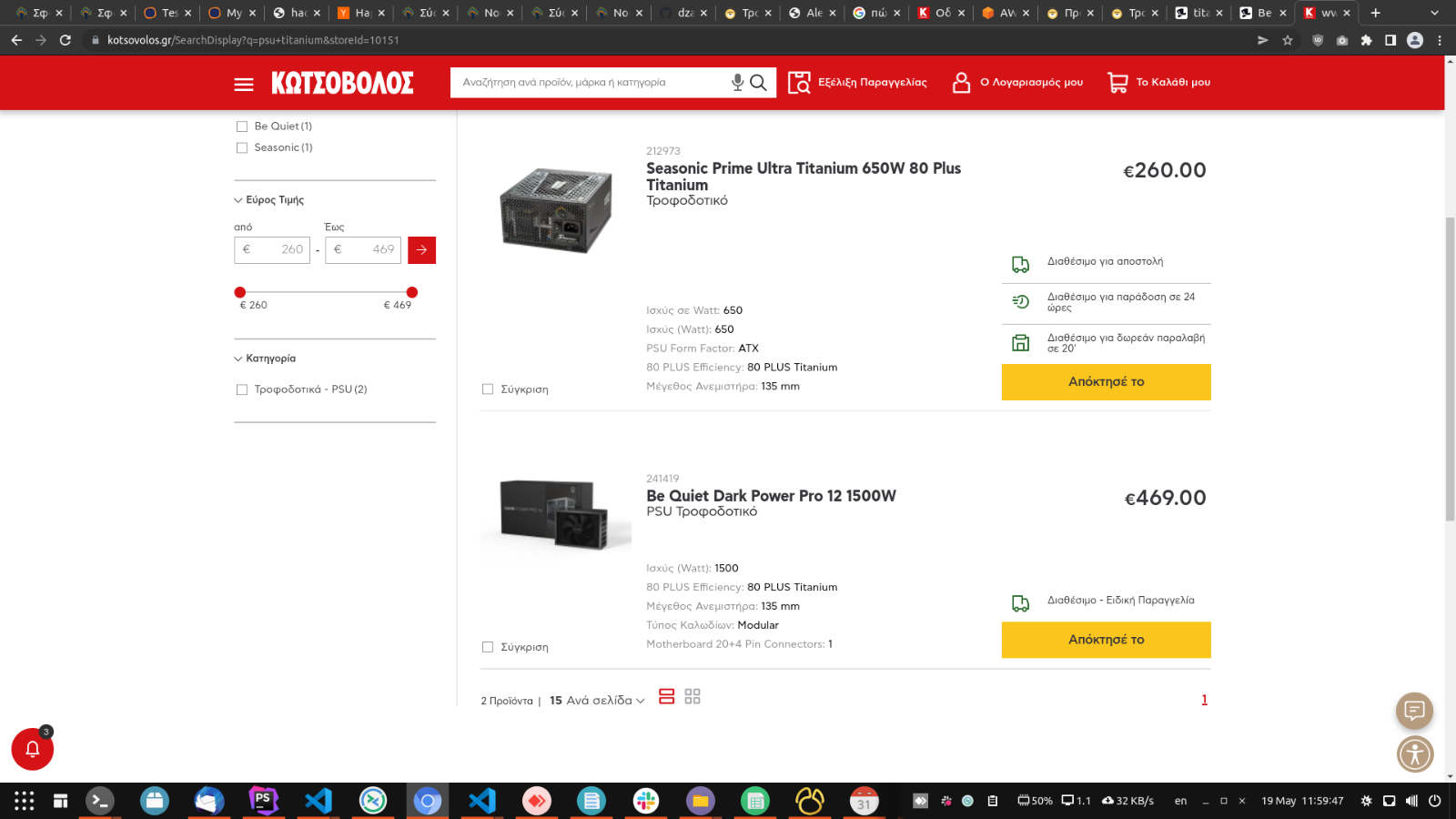This screenshot has width=1456, height=819.
Task: Open the 15 Ανά σελίδα items-per-page dropdown
Action: (x=597, y=701)
